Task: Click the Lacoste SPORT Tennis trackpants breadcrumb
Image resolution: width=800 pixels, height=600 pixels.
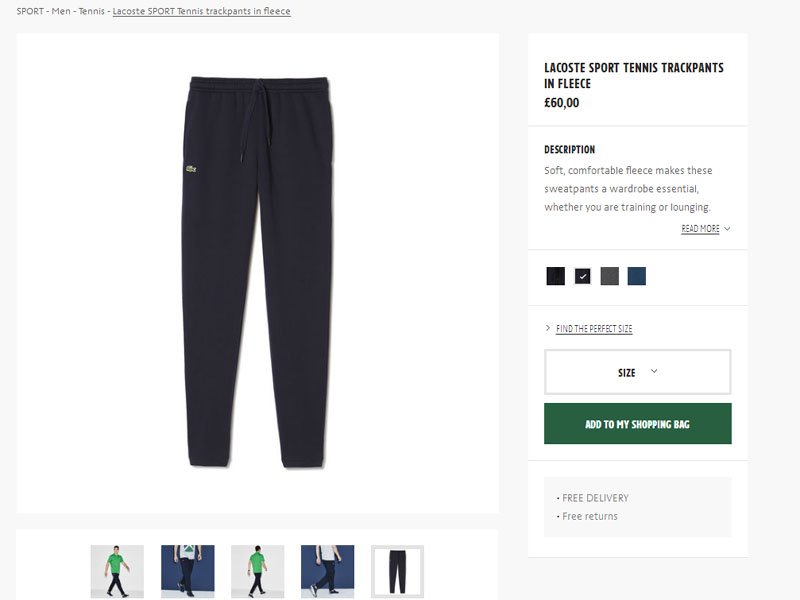Action: [202, 11]
